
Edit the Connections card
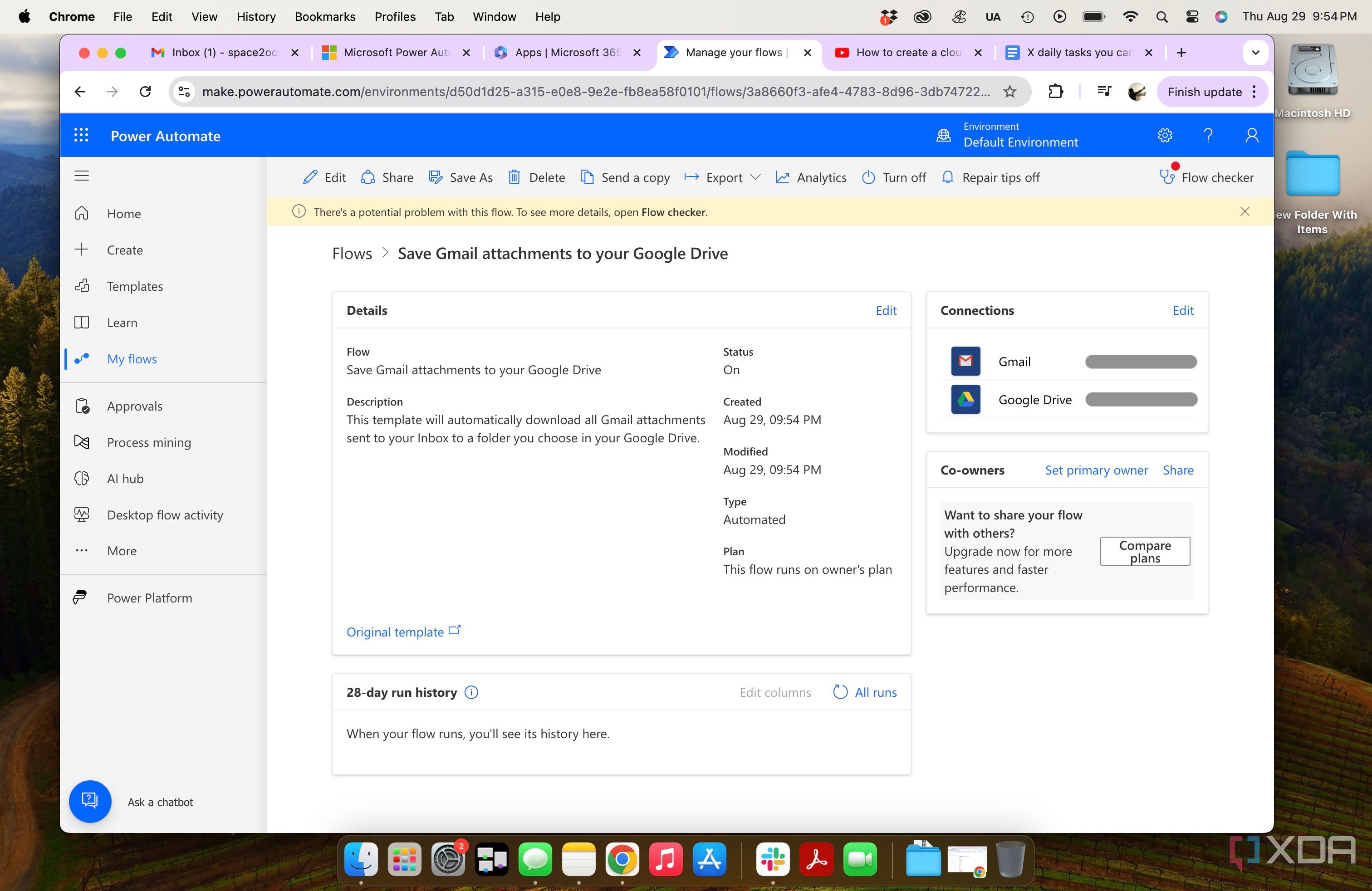[x=1183, y=311]
